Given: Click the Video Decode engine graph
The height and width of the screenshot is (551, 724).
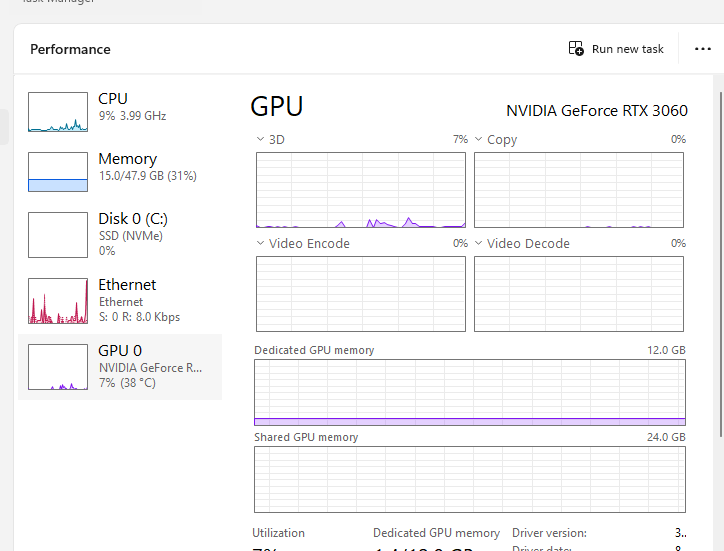Looking at the screenshot, I should [x=579, y=293].
